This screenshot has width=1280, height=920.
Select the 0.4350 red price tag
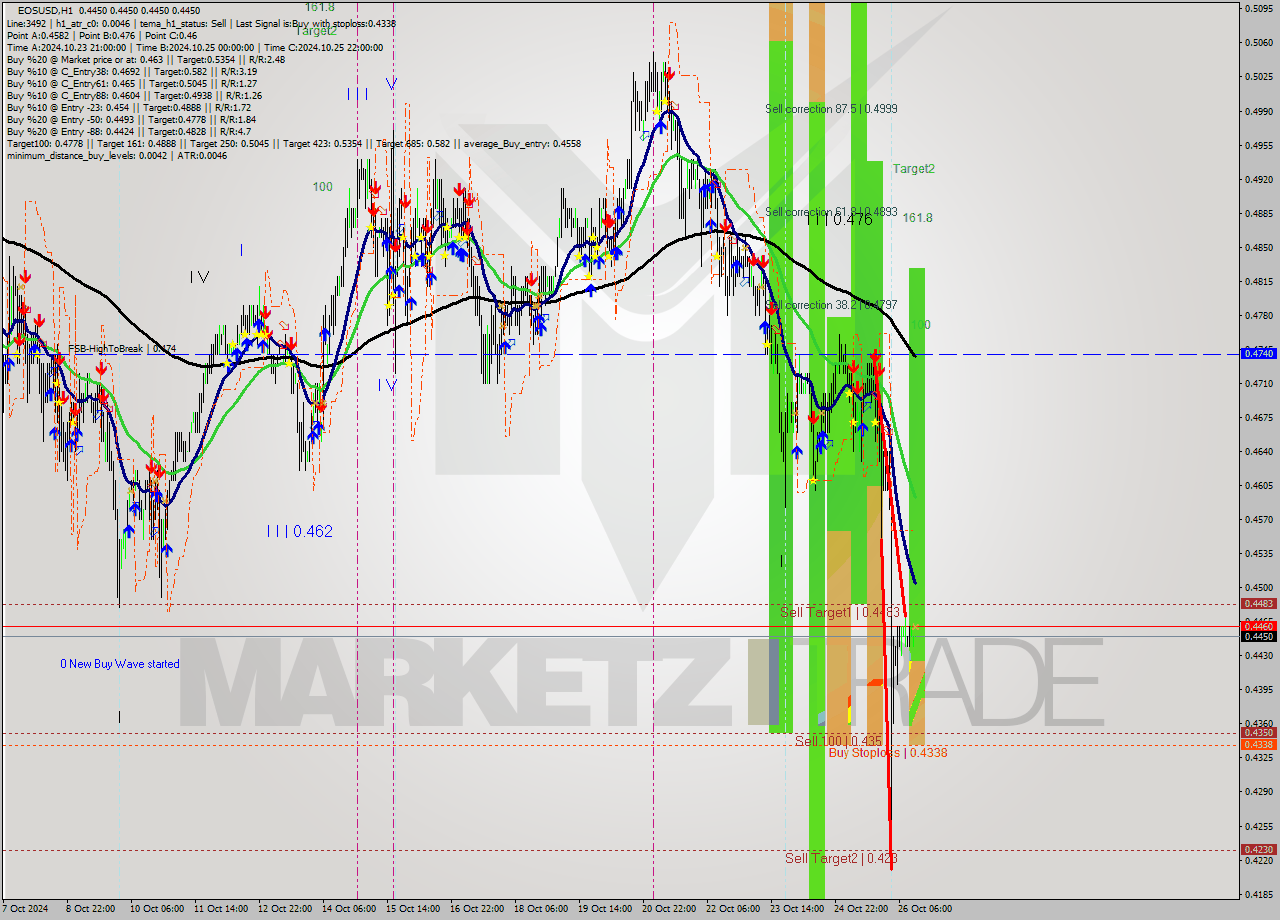coord(1258,733)
